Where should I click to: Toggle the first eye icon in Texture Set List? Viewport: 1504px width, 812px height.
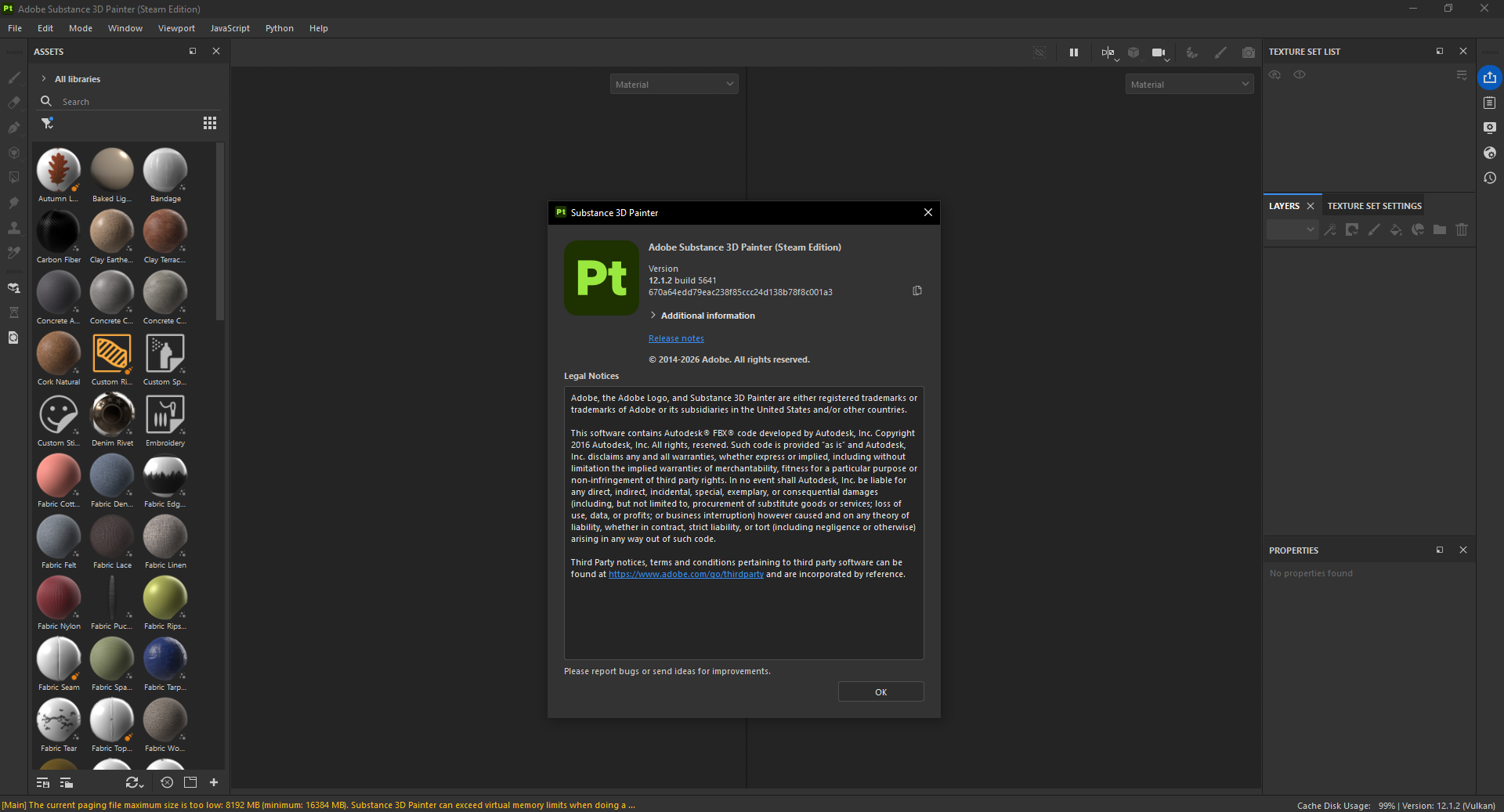[x=1275, y=74]
